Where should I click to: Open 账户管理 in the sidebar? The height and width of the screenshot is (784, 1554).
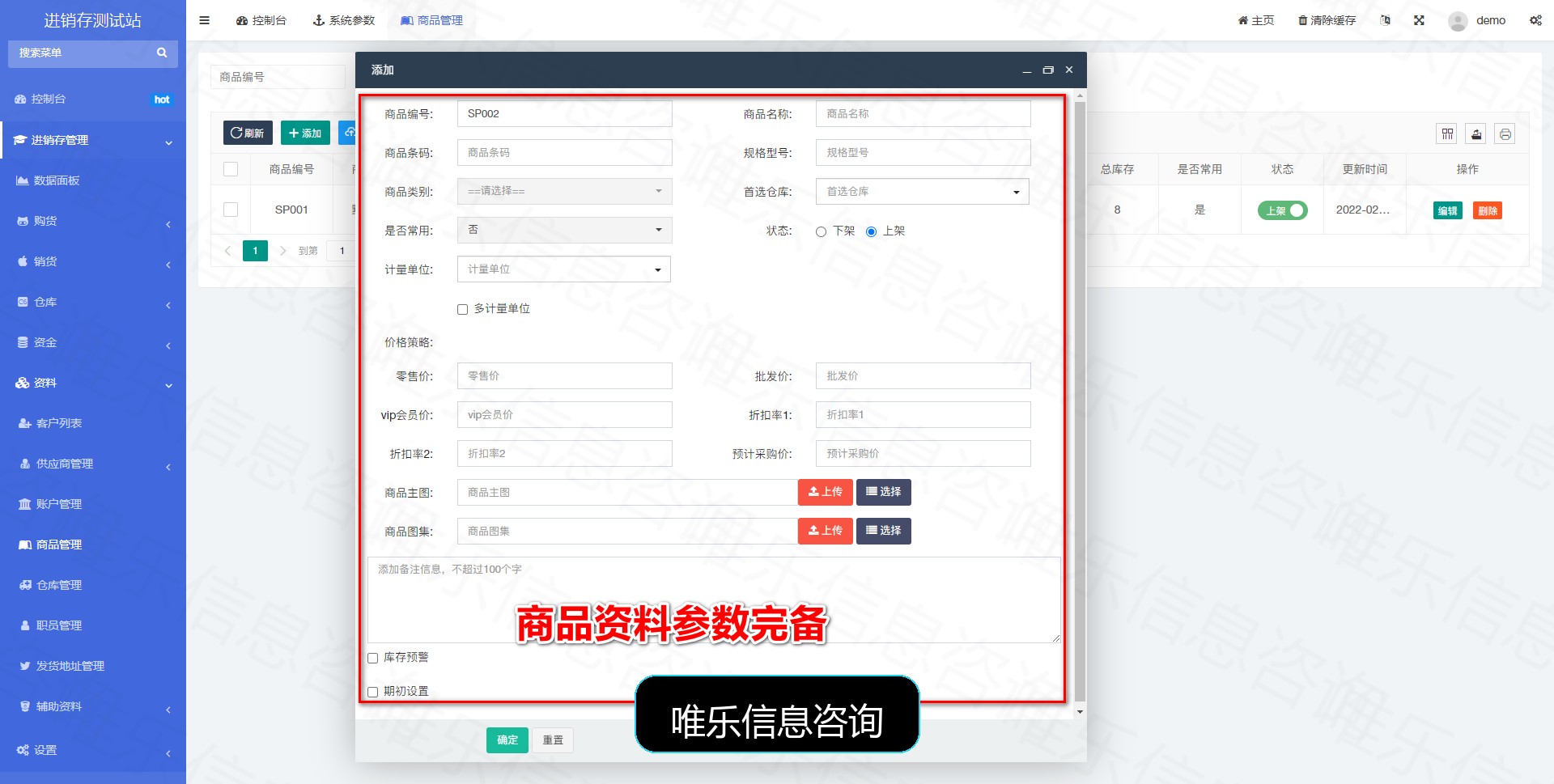(58, 504)
